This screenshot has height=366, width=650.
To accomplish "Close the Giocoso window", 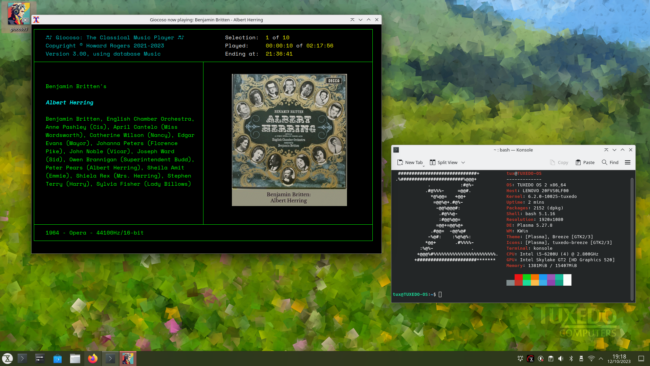I will coord(377,19).
